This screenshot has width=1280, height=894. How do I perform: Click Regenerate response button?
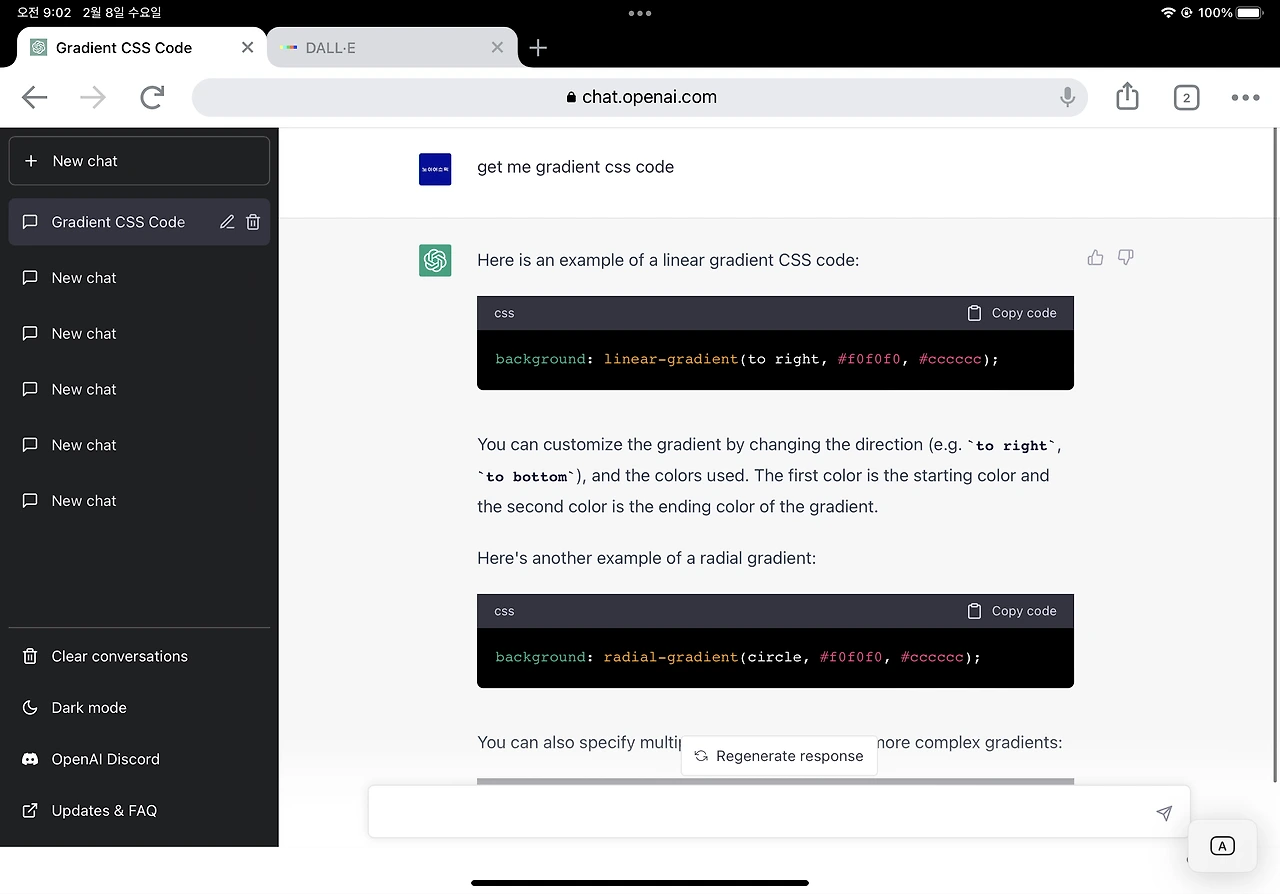click(779, 756)
